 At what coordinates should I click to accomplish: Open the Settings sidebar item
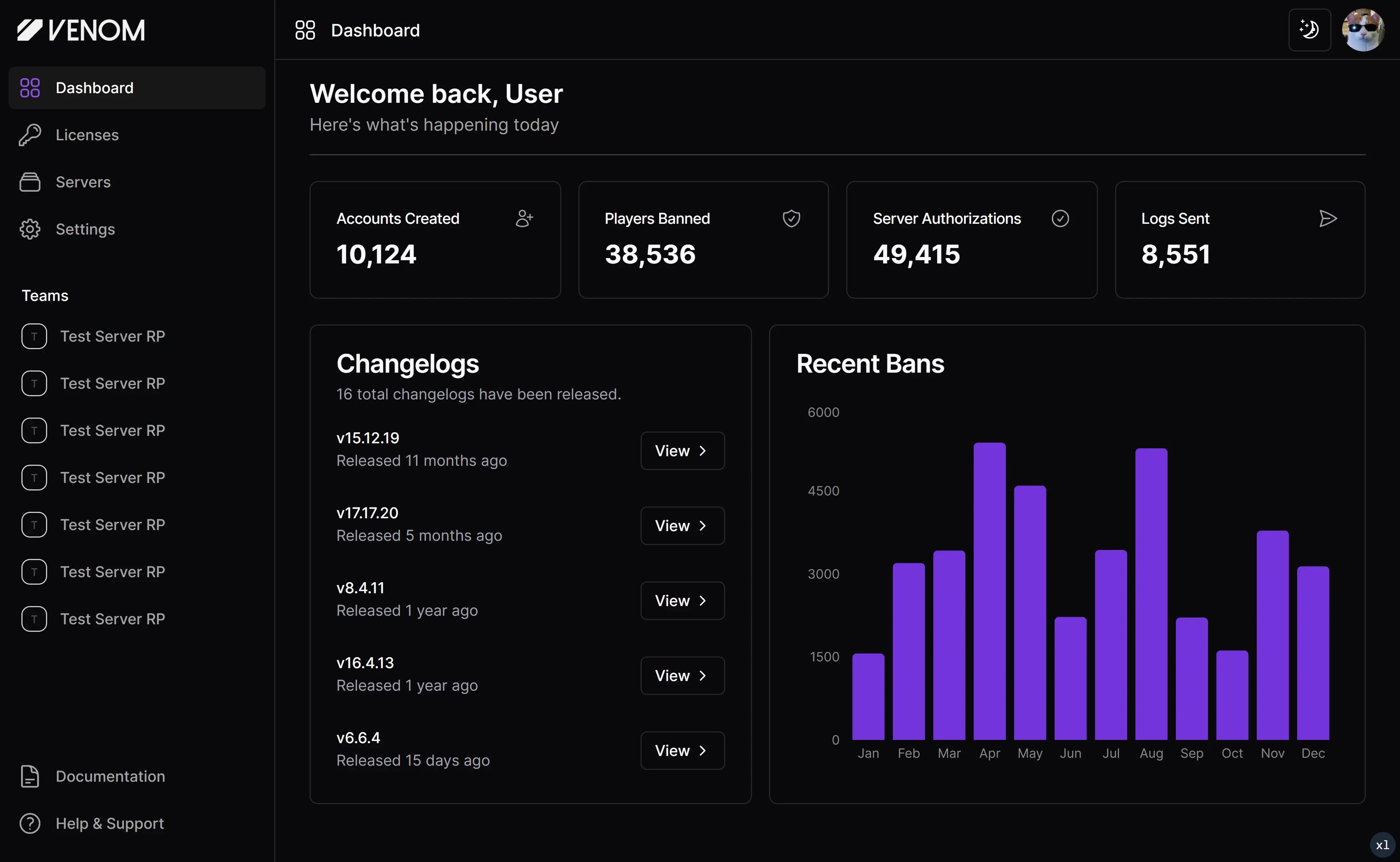pyautogui.click(x=137, y=229)
